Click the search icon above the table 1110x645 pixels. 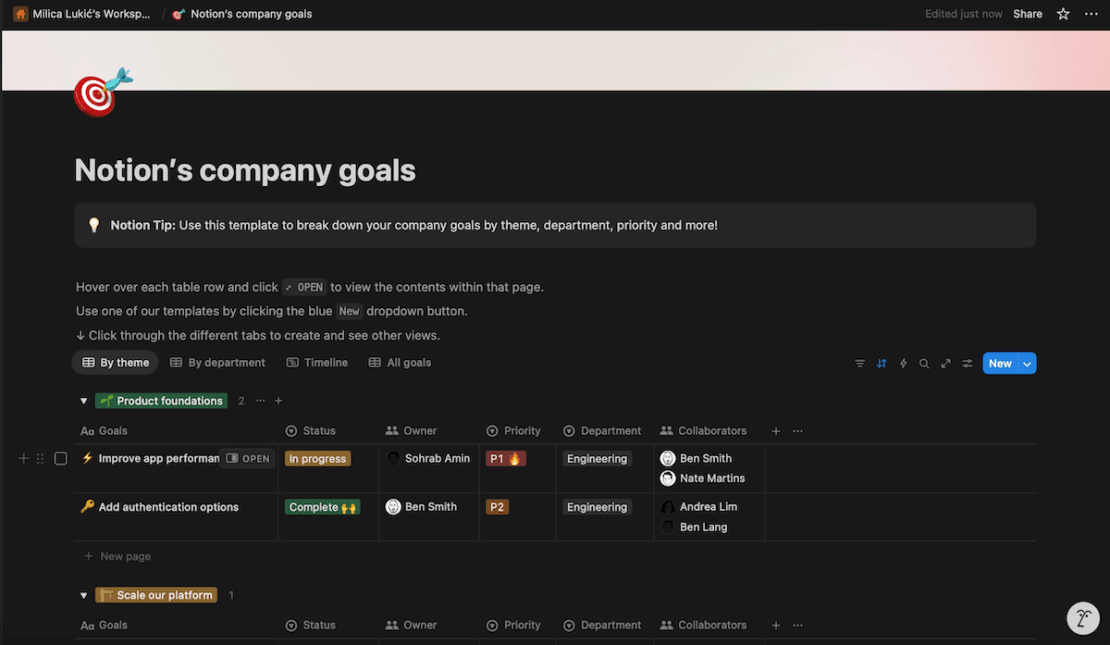tap(924, 363)
